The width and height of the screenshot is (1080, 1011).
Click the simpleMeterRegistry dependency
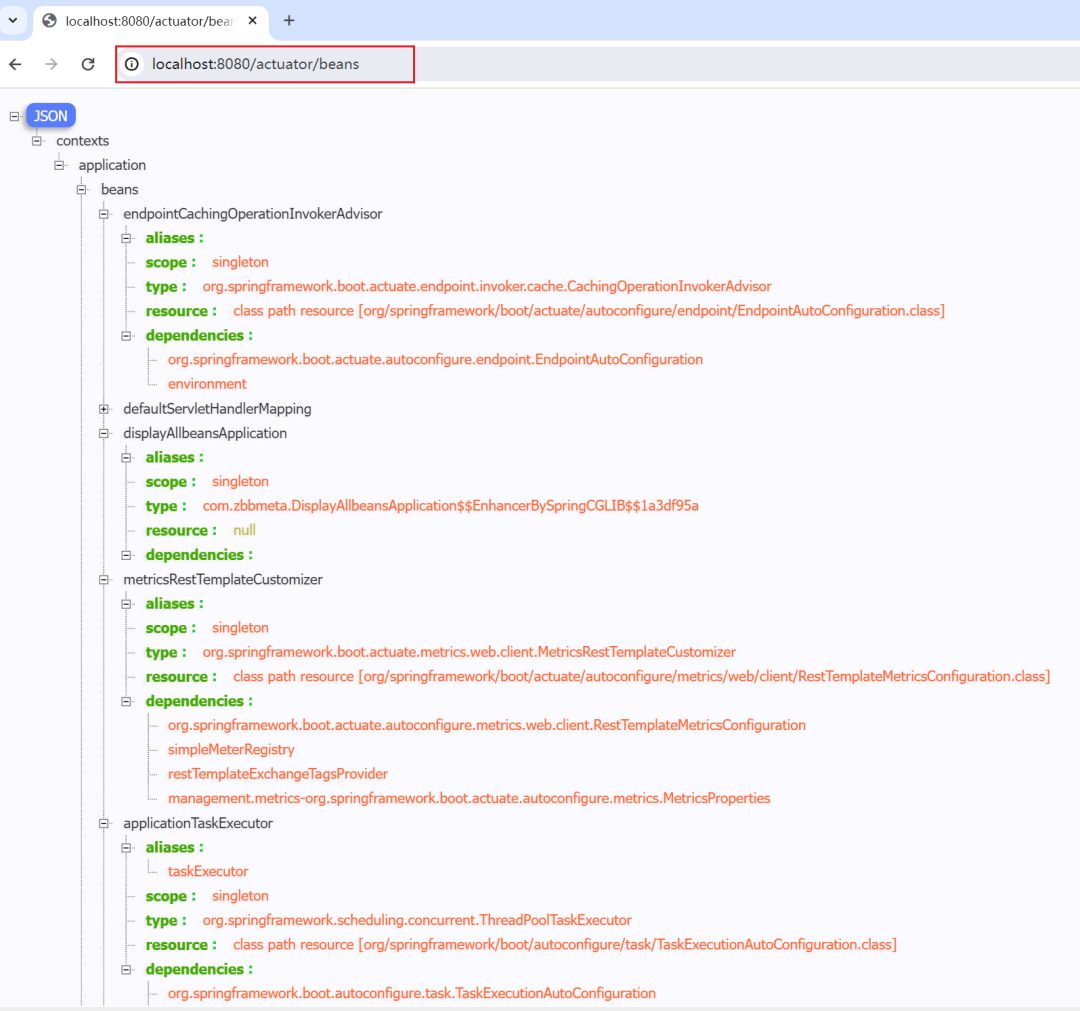pos(231,750)
